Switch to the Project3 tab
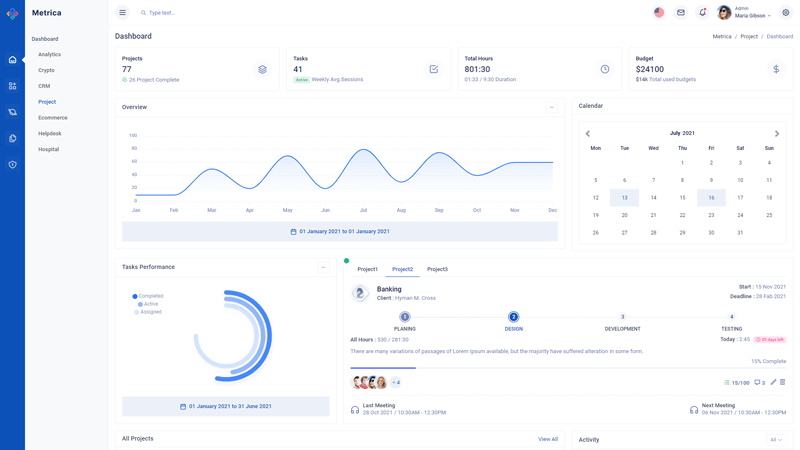The image size is (800, 450). pos(437,269)
